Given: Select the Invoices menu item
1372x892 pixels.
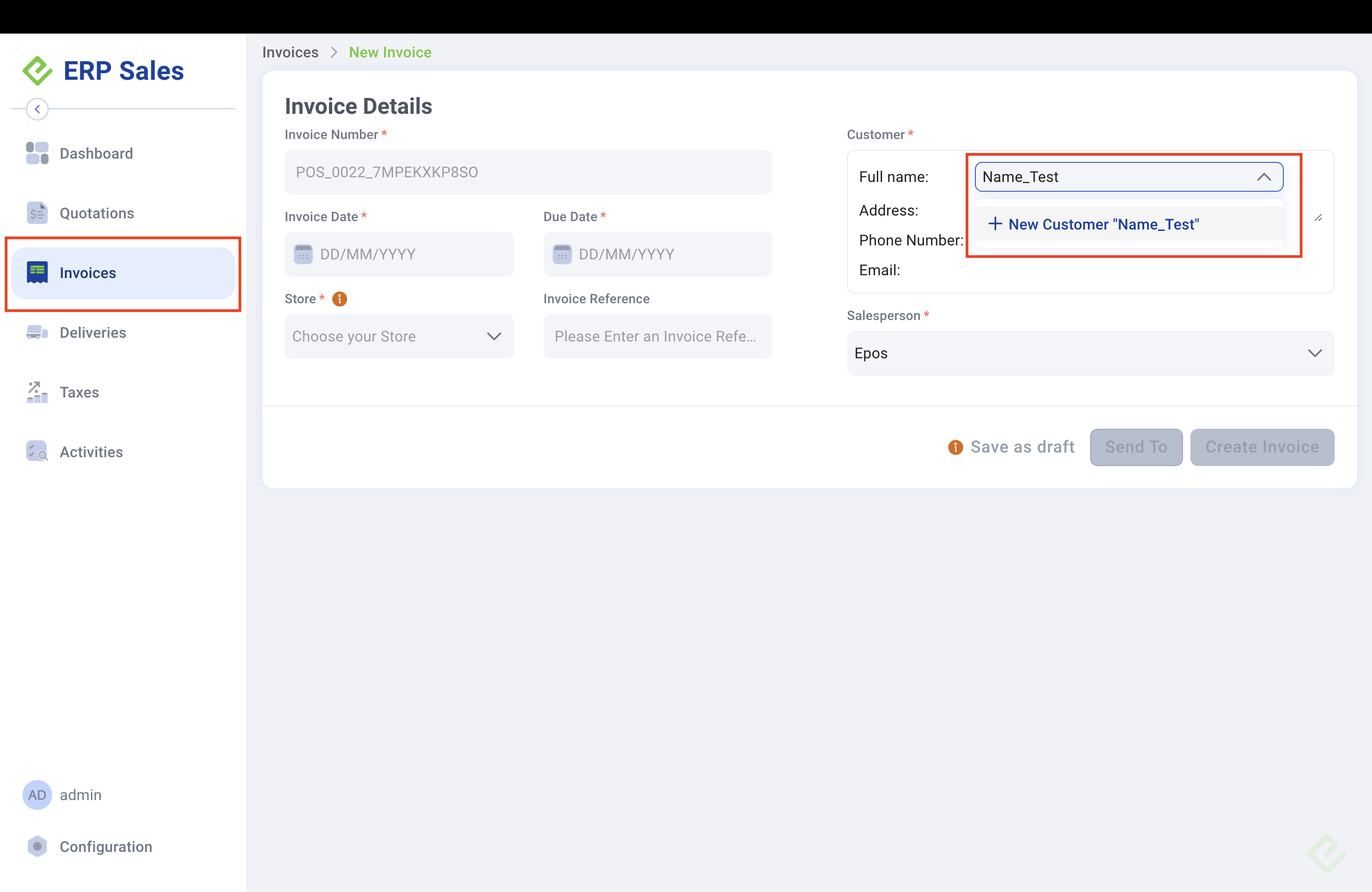Looking at the screenshot, I should click(123, 273).
